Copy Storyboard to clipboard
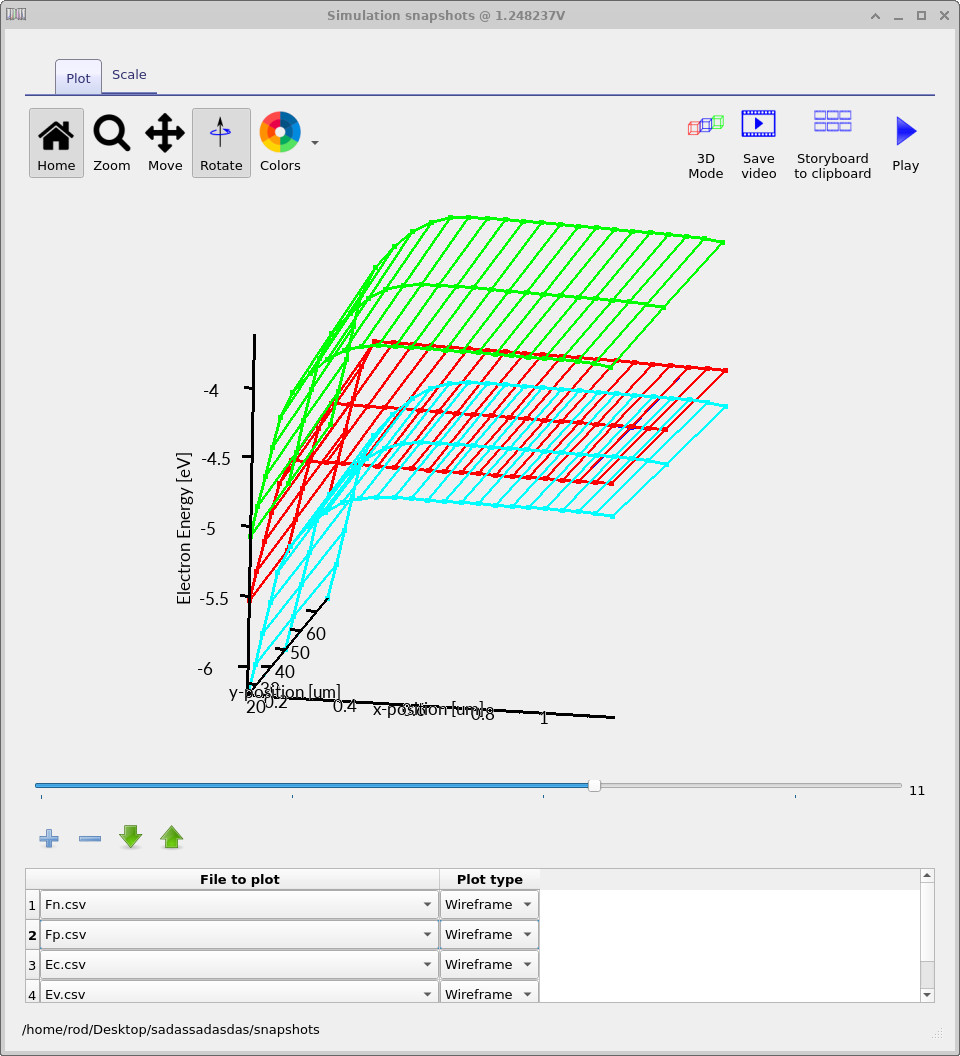 point(832,143)
